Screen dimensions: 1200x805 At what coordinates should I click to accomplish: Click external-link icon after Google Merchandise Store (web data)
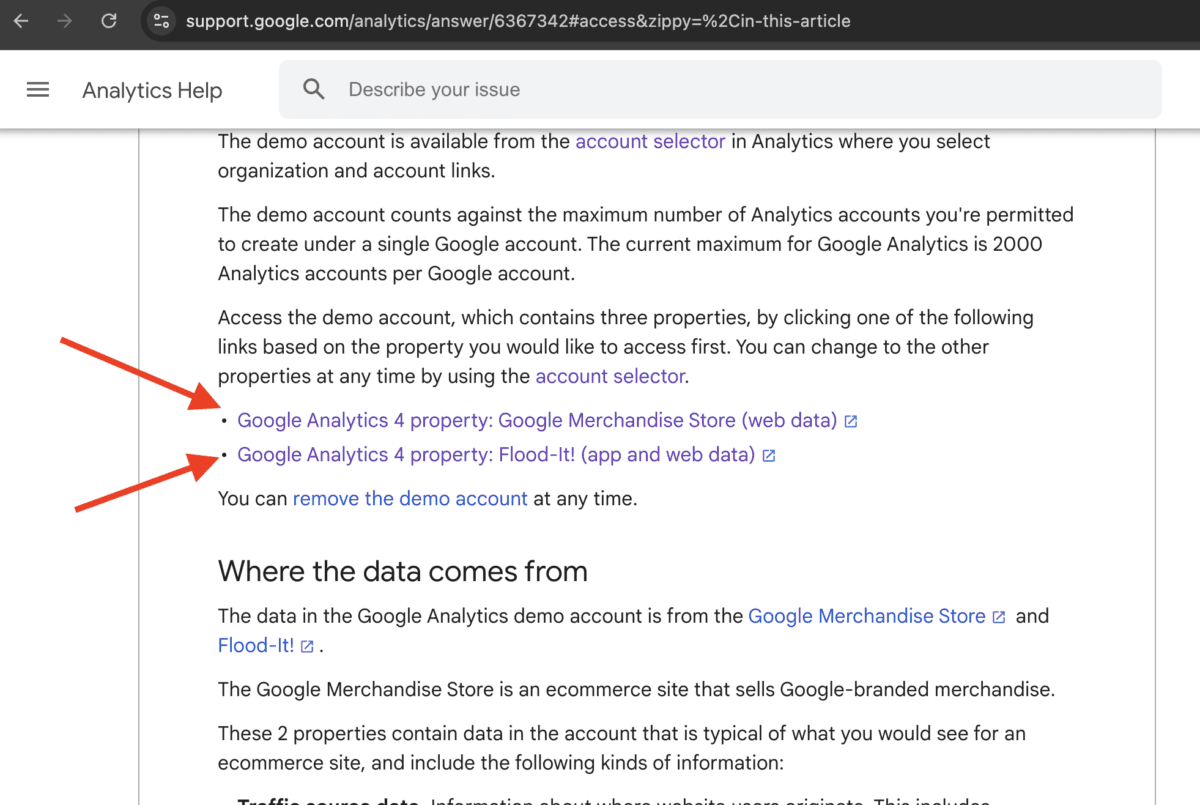click(x=851, y=421)
